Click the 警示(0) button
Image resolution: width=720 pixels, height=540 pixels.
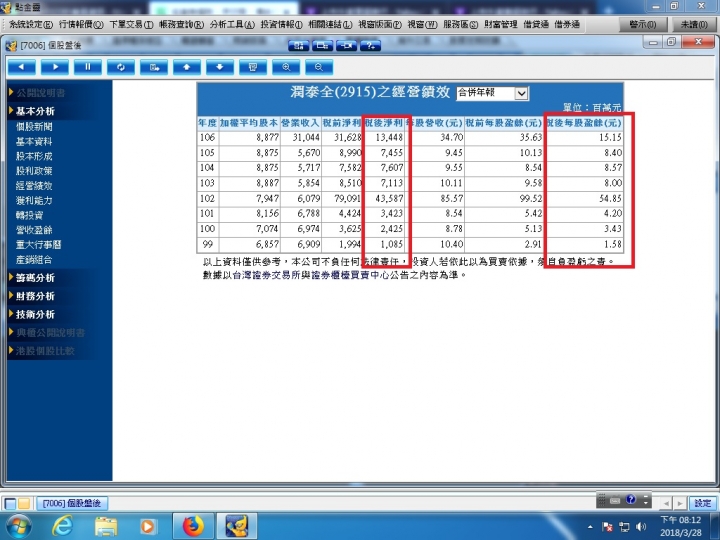(x=642, y=24)
